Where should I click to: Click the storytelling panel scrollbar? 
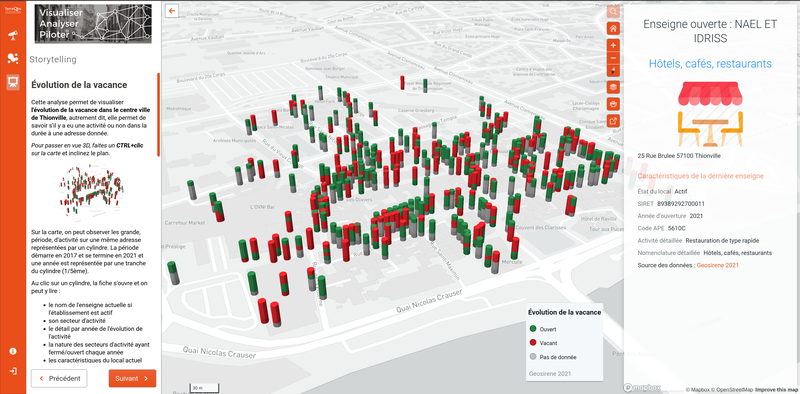[x=159, y=115]
